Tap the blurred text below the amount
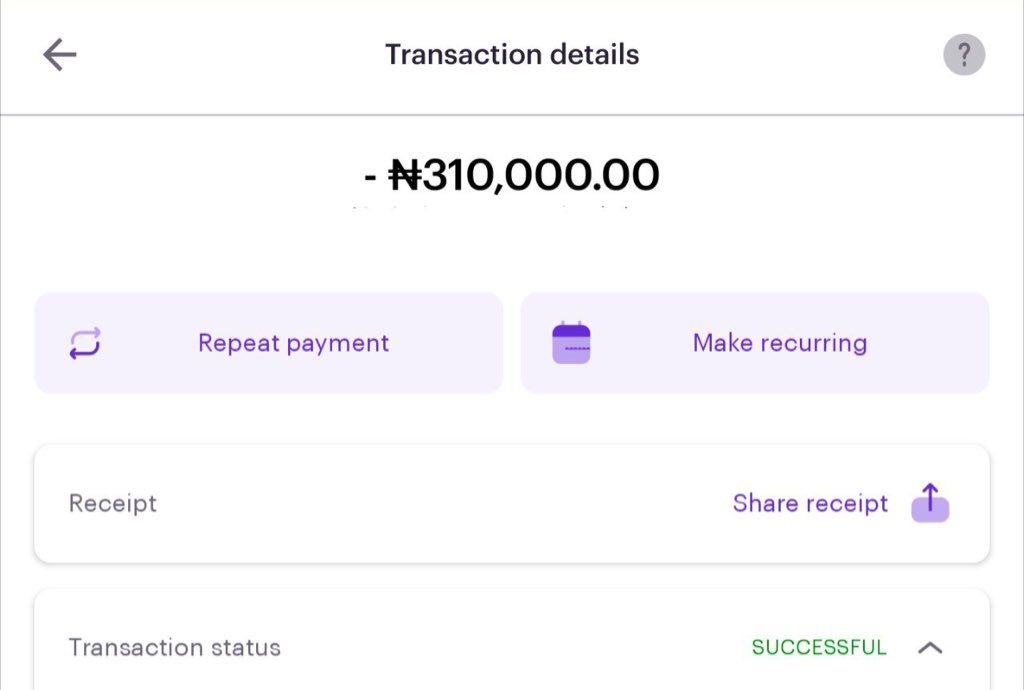This screenshot has height=690, width=1024. point(492,211)
